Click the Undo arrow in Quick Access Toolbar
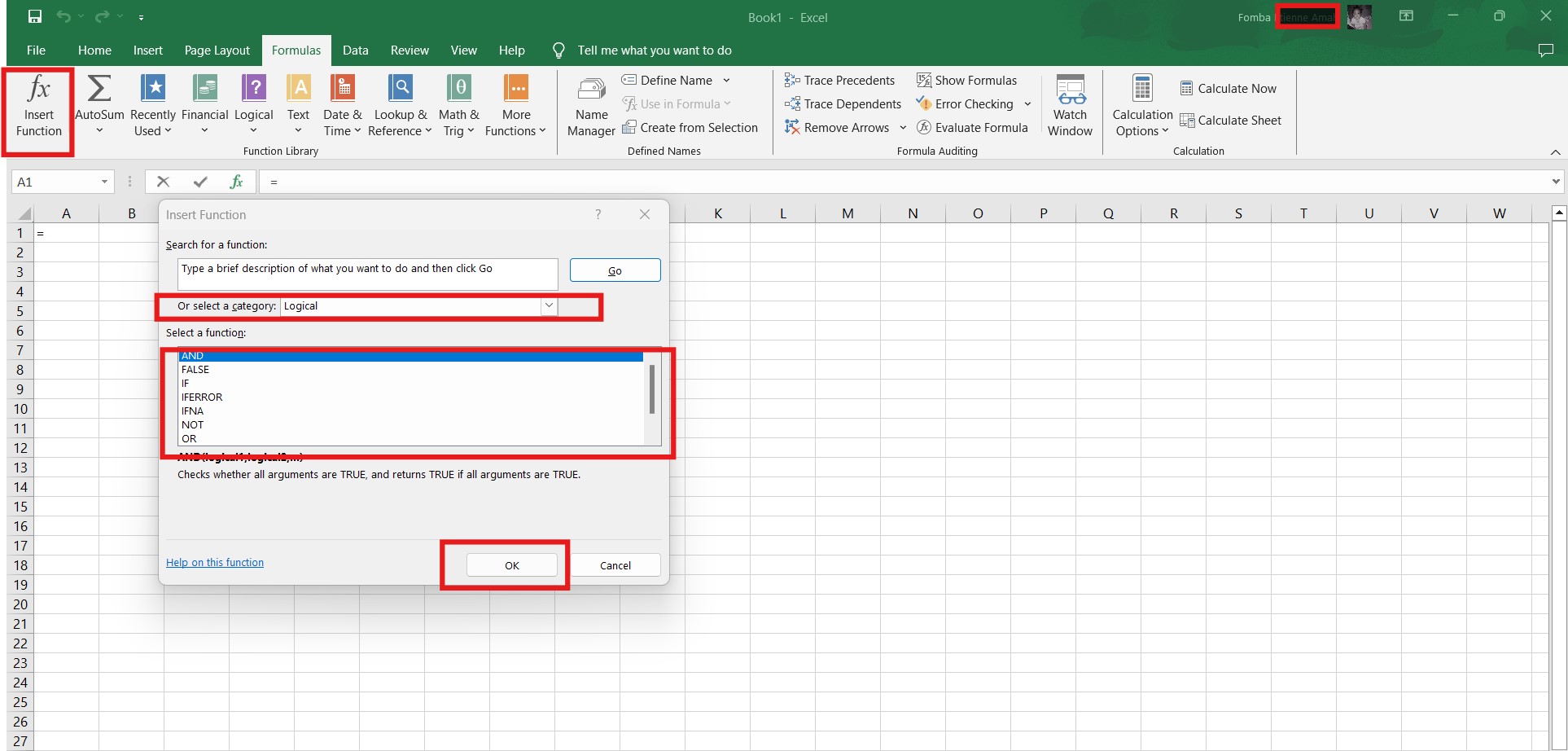 pos(64,16)
